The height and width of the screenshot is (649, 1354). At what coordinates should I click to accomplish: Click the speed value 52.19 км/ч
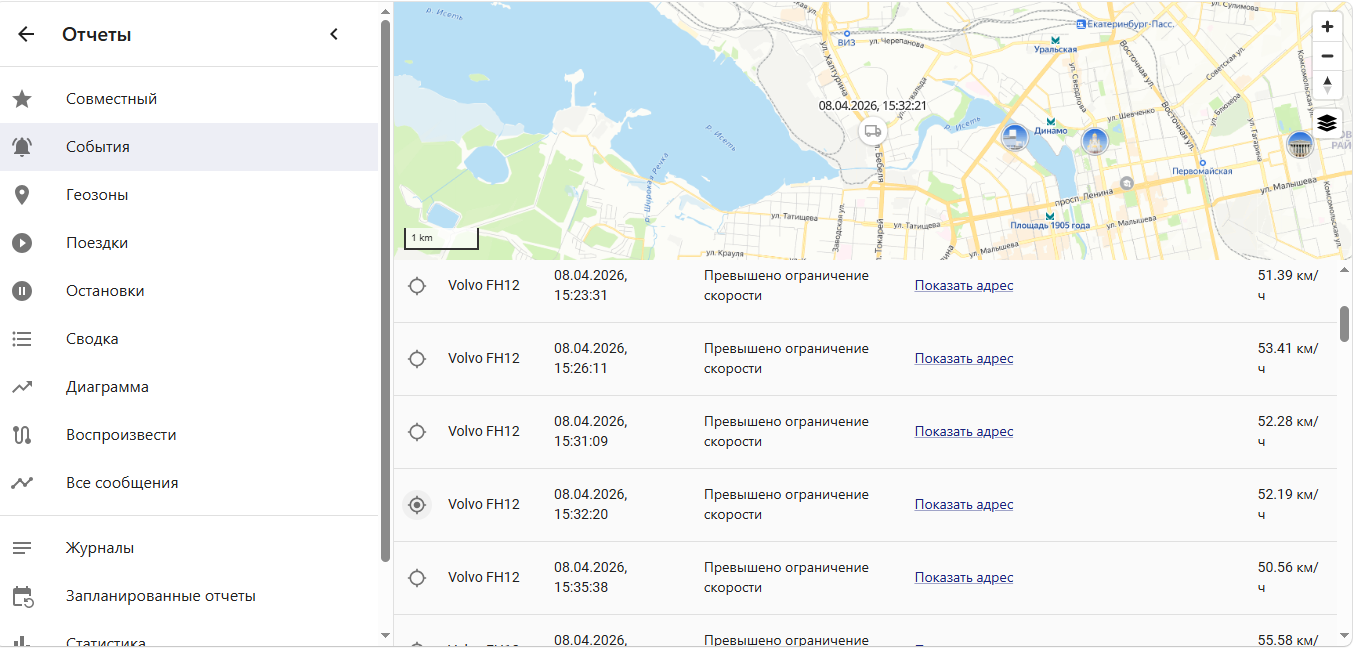1288,505
